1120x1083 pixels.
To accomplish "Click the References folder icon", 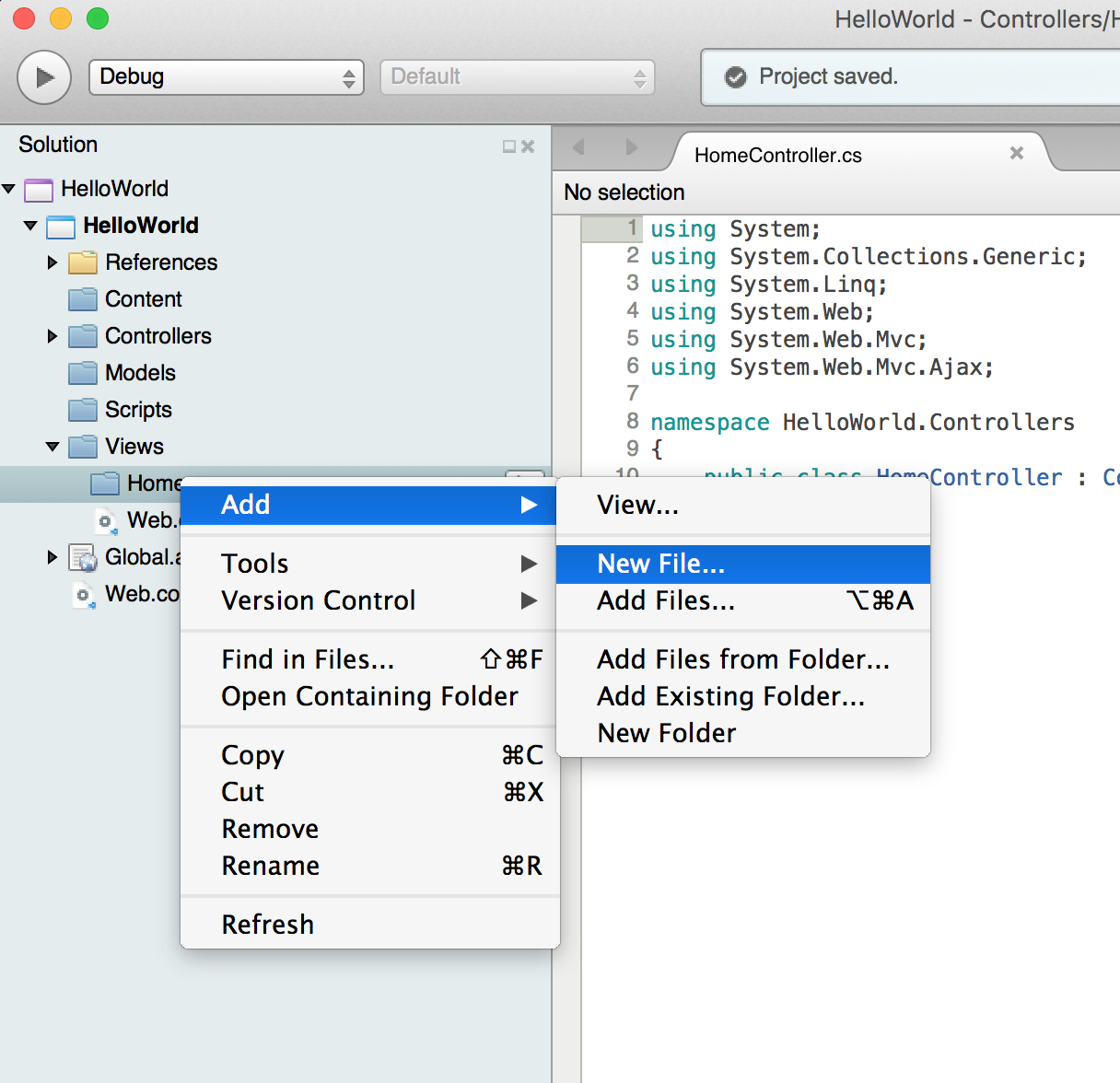I will click(83, 262).
